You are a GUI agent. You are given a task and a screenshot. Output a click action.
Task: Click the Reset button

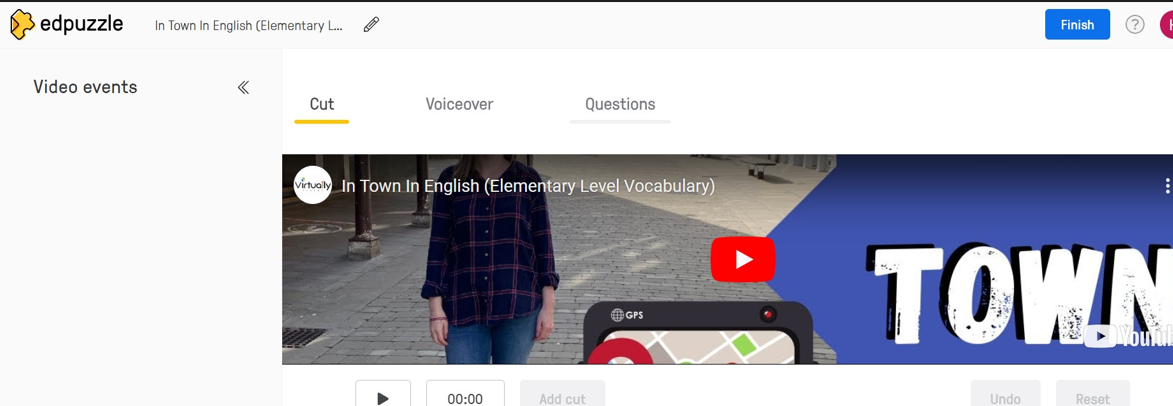tap(1093, 396)
